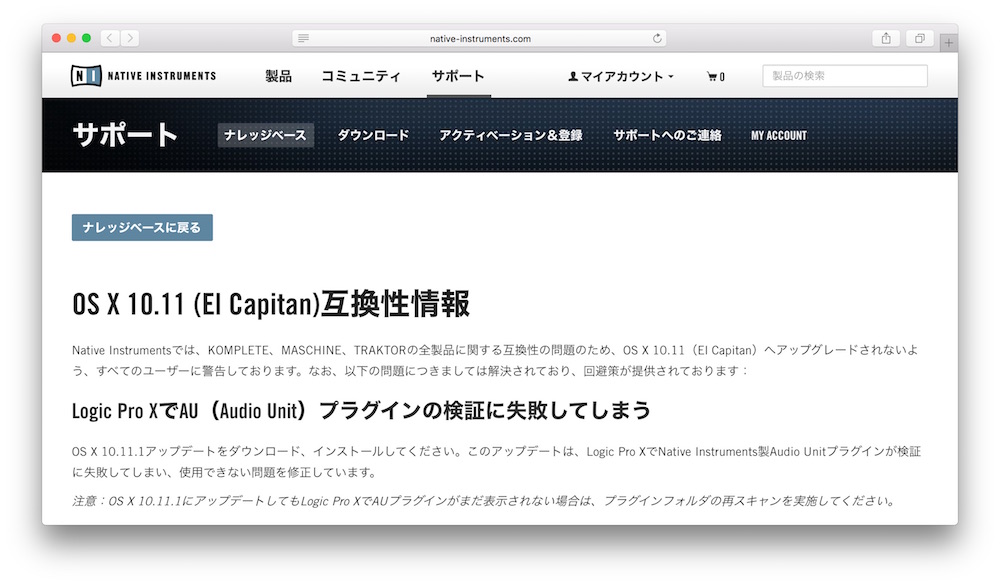Add a new tab with plus icon
1000x585 pixels.
[948, 43]
